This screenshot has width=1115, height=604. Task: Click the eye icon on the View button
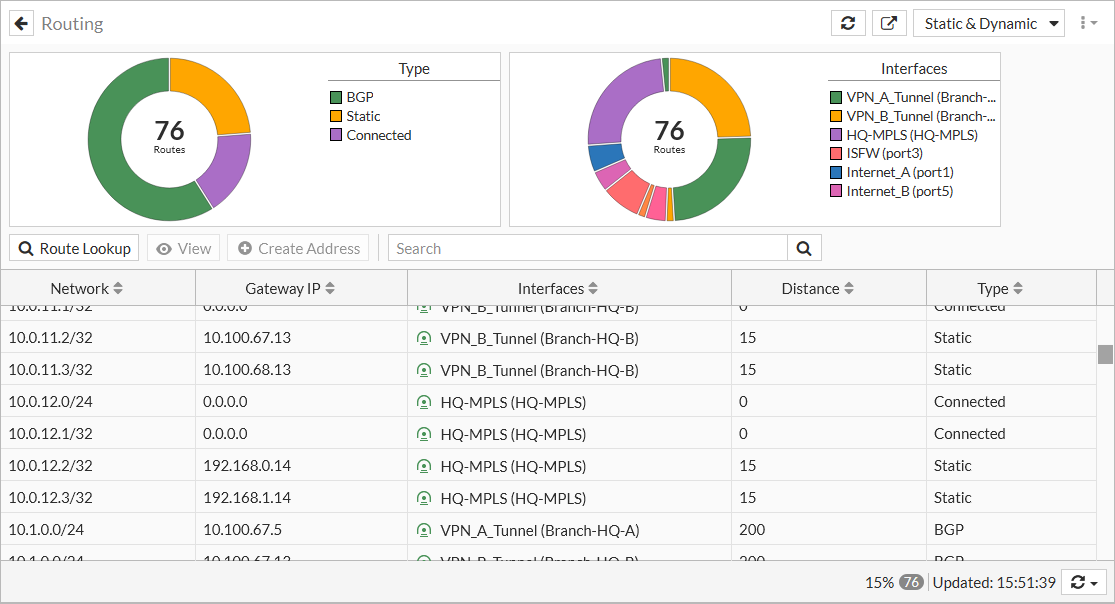point(165,247)
